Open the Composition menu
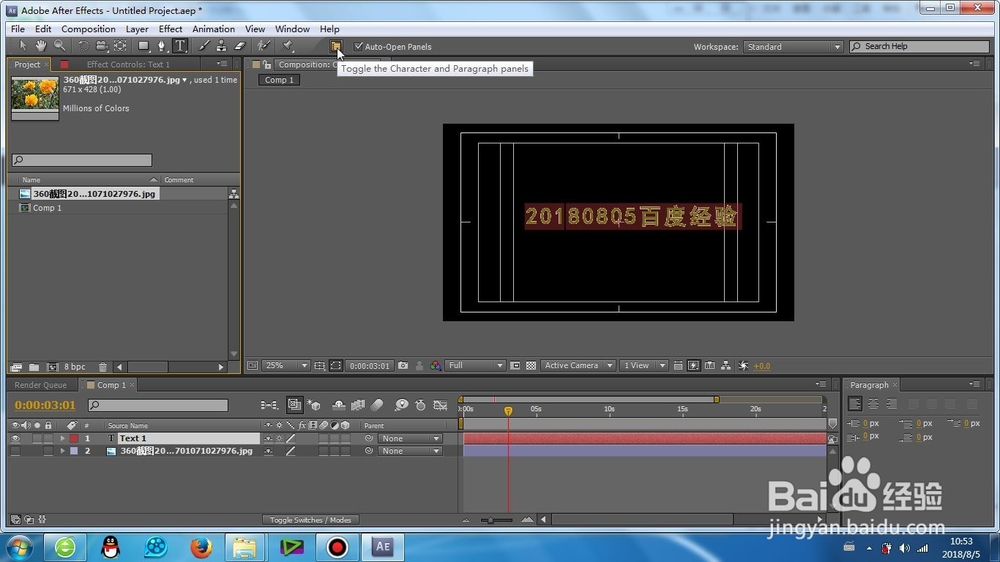This screenshot has width=1000, height=562. (88, 29)
